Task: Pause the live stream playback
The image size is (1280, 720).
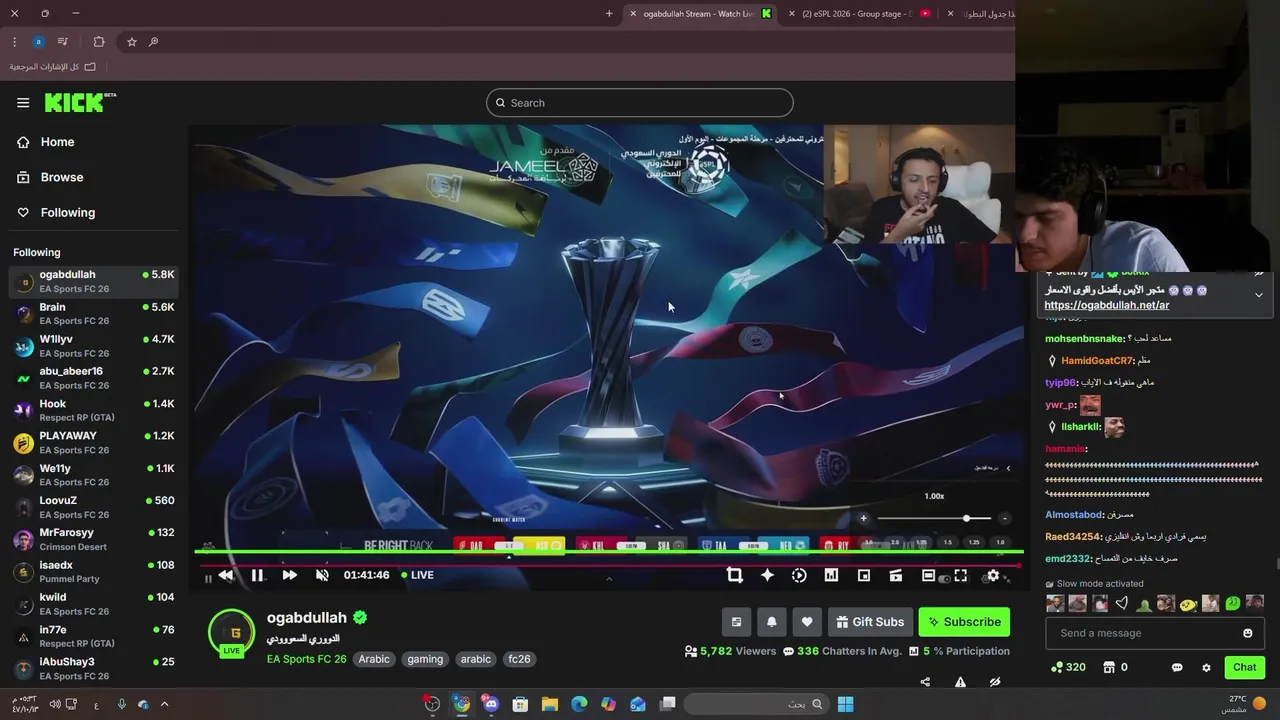Action: 257,575
